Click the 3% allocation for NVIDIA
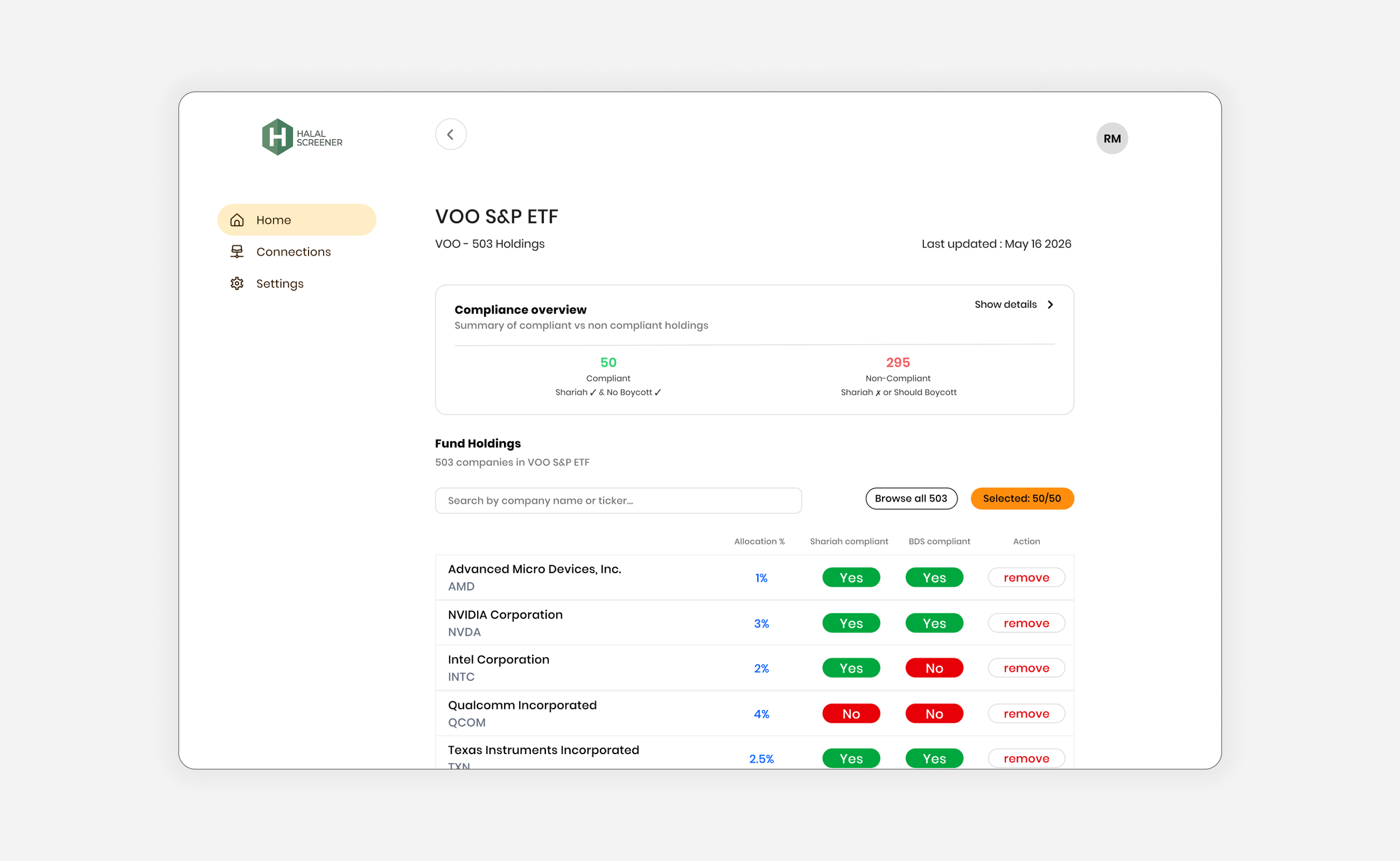This screenshot has width=1400, height=861. [761, 624]
